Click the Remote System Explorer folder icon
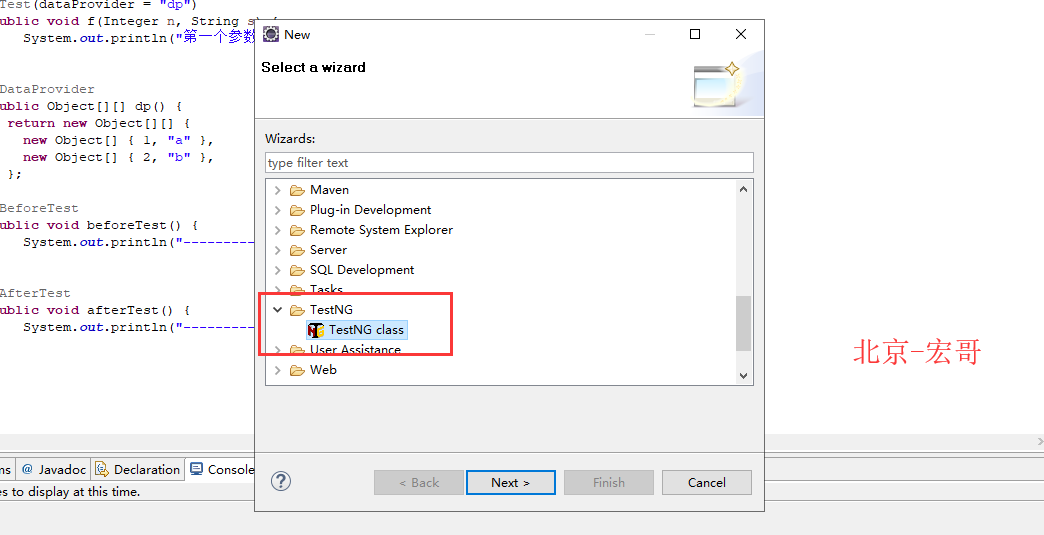The width and height of the screenshot is (1044, 535). coord(297,230)
